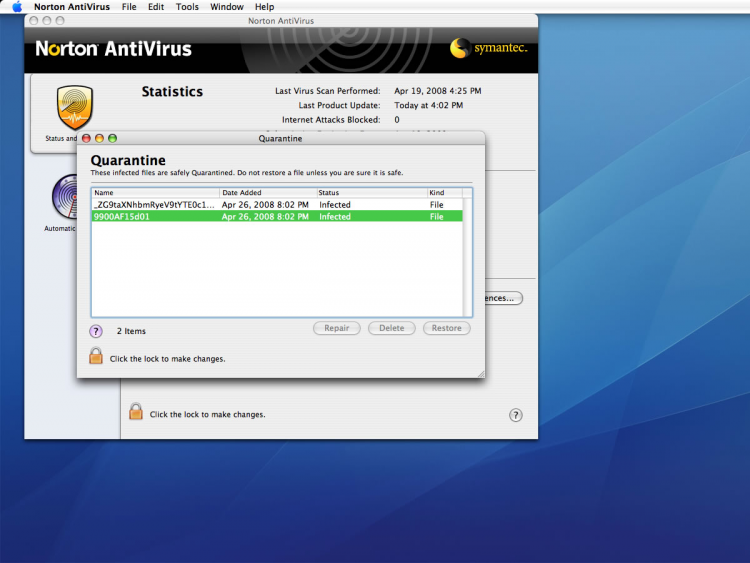Open the Window menu
The height and width of the screenshot is (563, 750).
click(x=227, y=7)
